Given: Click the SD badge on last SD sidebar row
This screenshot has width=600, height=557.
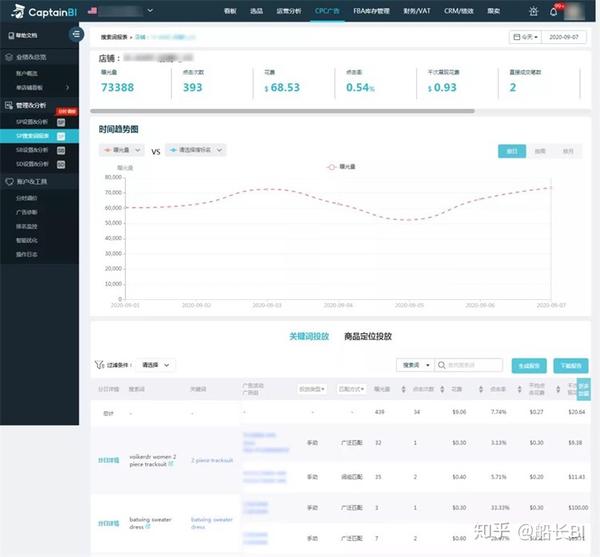Looking at the screenshot, I should click(x=61, y=164).
